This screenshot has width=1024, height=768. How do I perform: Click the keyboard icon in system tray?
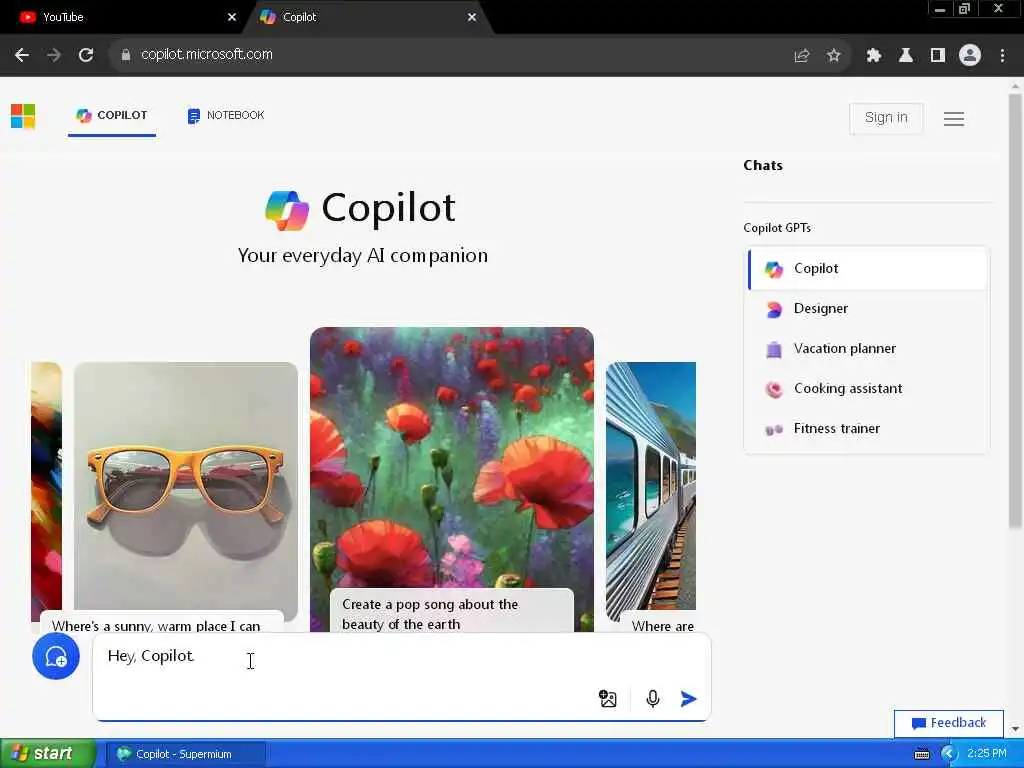921,754
